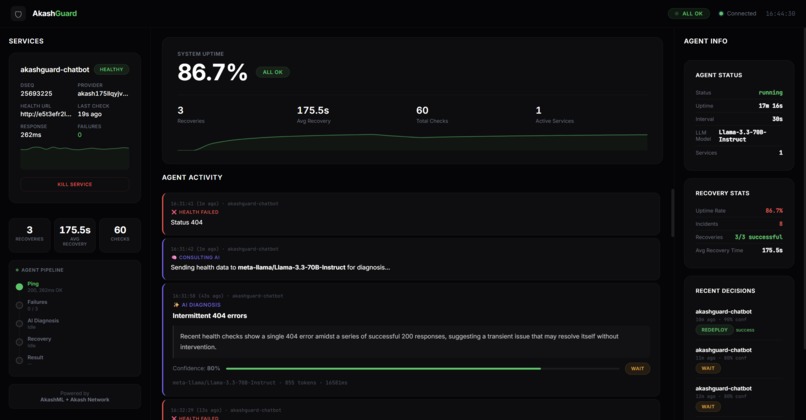Viewport: 806px width, 420px height.
Task: Click the red X Health Failed icon with Status 404
Action: tap(174, 212)
